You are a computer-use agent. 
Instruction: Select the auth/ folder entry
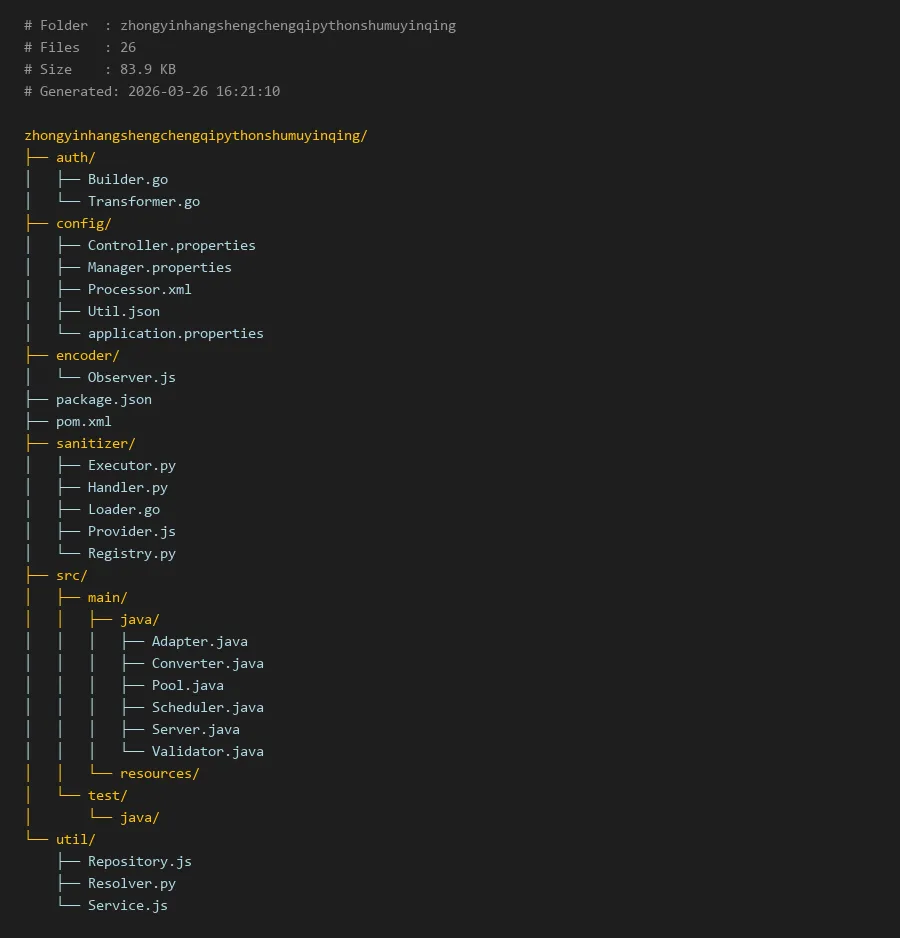pos(75,157)
